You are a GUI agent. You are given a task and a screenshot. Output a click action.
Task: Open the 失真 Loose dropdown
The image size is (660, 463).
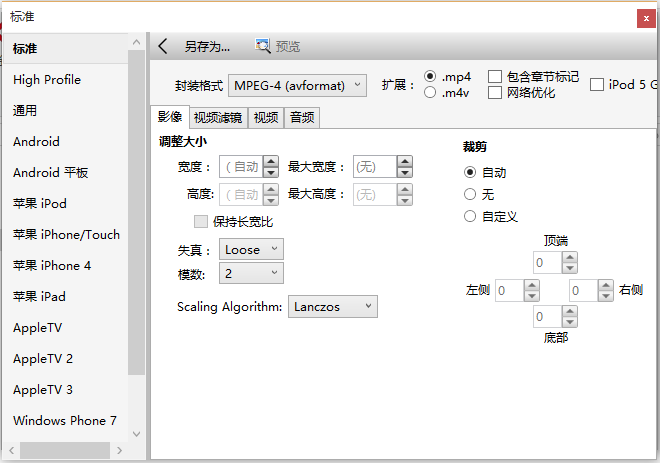[x=251, y=249]
